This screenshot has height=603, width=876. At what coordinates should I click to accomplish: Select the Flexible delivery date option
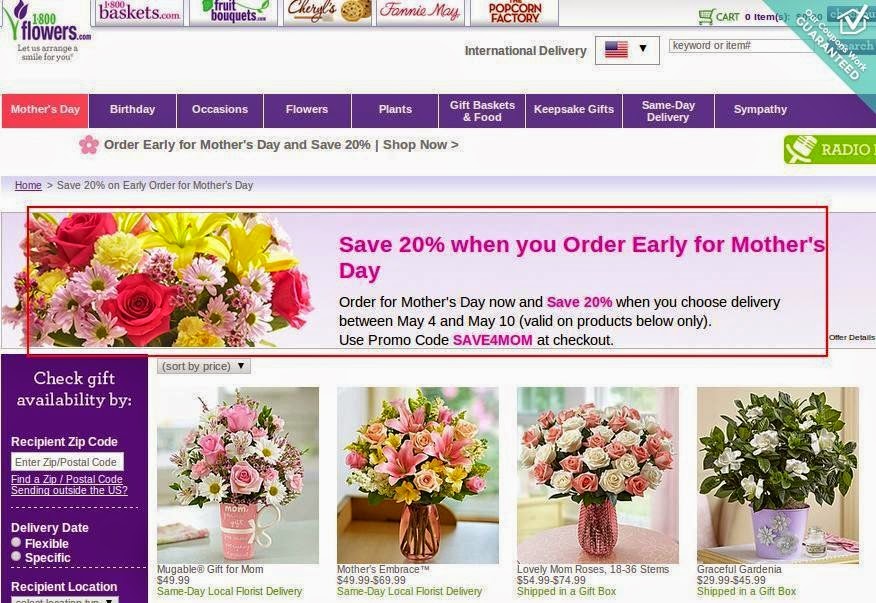[16, 542]
